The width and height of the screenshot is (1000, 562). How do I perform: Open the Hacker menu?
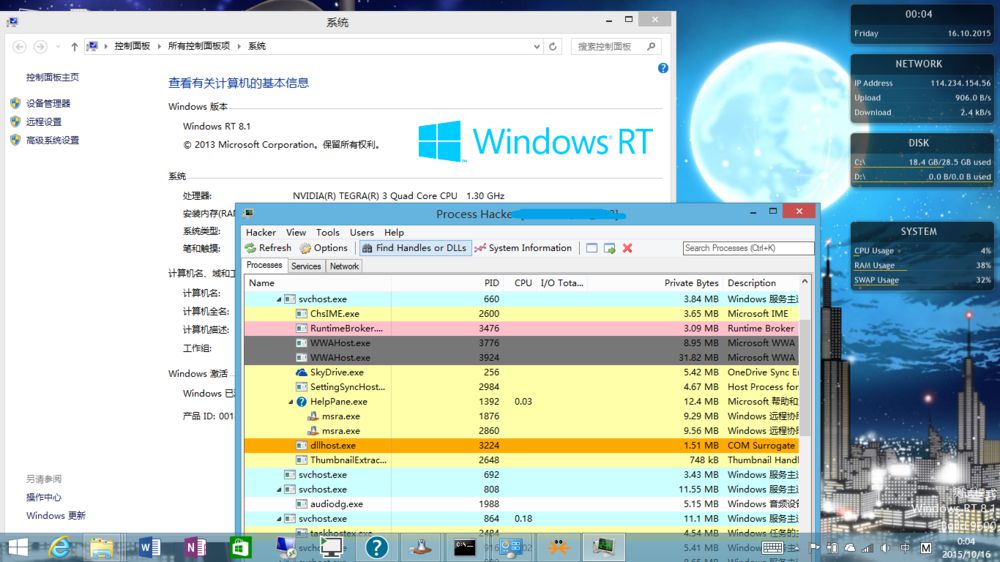click(261, 232)
